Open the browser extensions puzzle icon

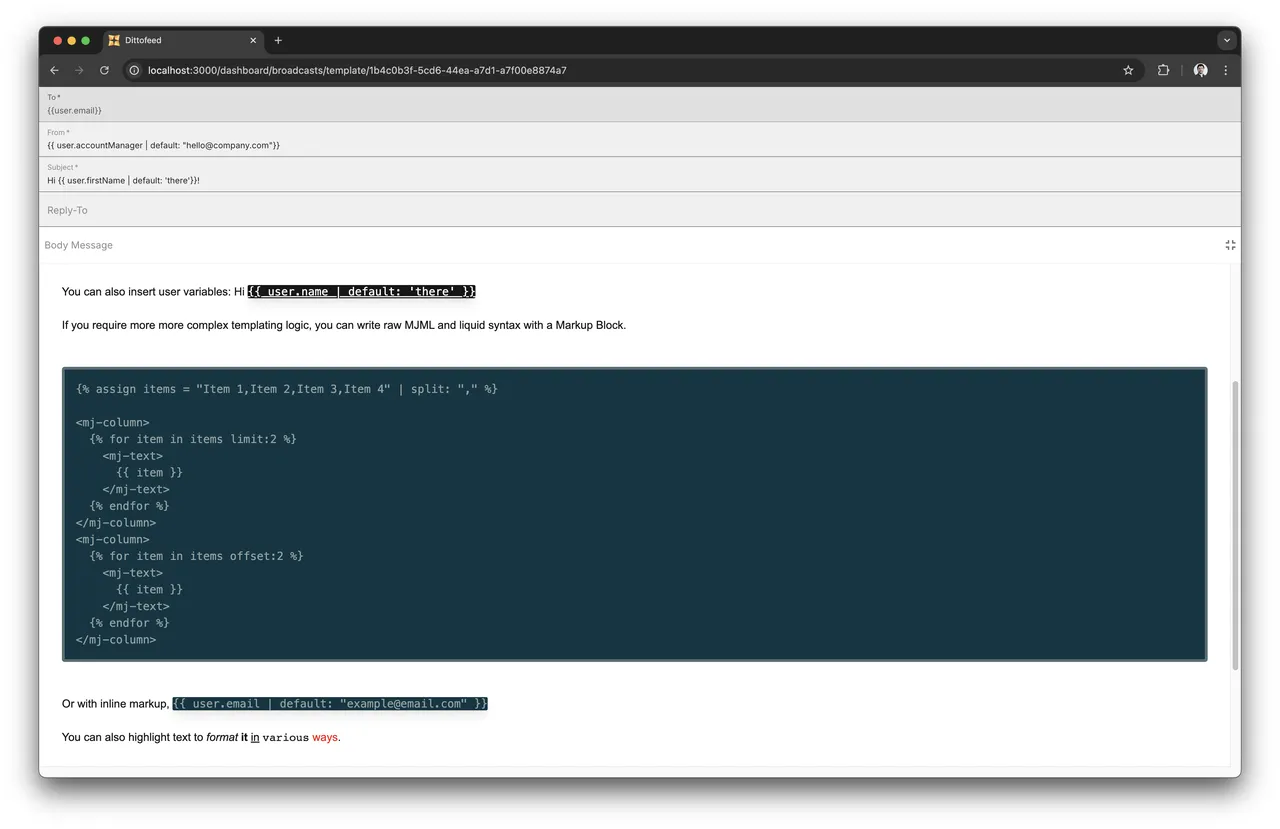1163,71
